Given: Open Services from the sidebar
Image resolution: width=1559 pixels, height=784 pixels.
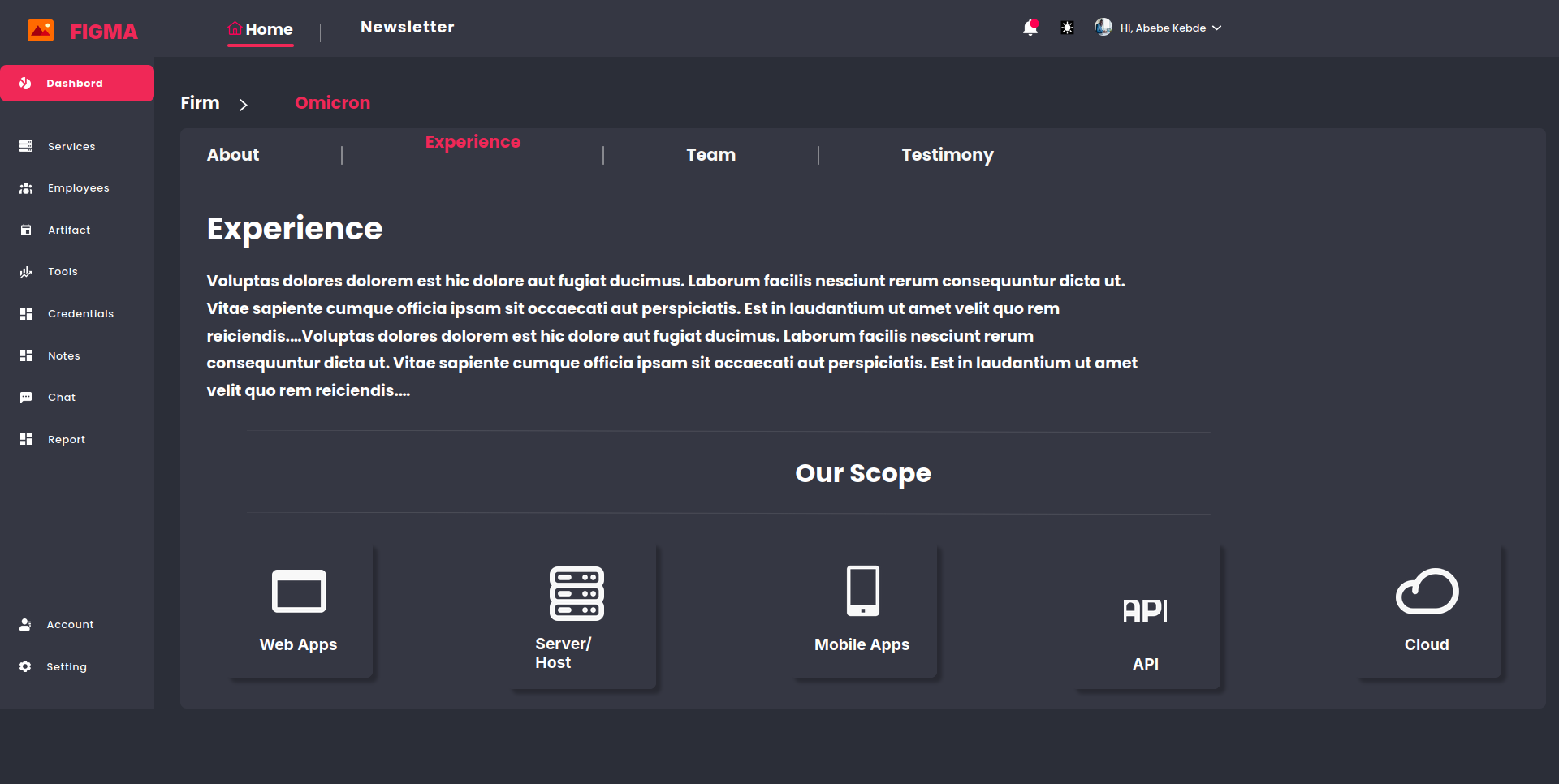Looking at the screenshot, I should [x=71, y=146].
